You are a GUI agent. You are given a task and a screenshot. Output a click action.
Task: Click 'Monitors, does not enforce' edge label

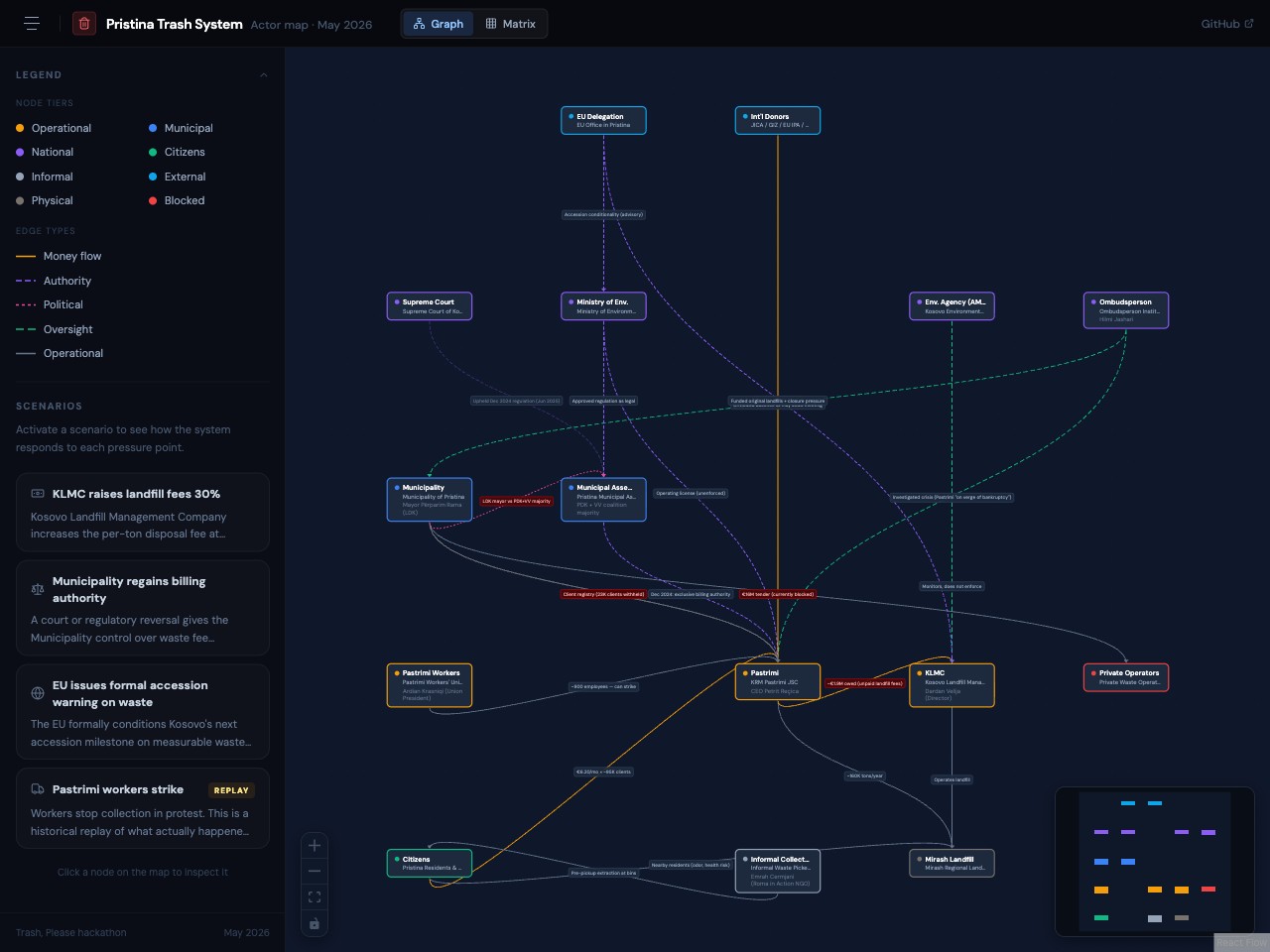tap(952, 586)
